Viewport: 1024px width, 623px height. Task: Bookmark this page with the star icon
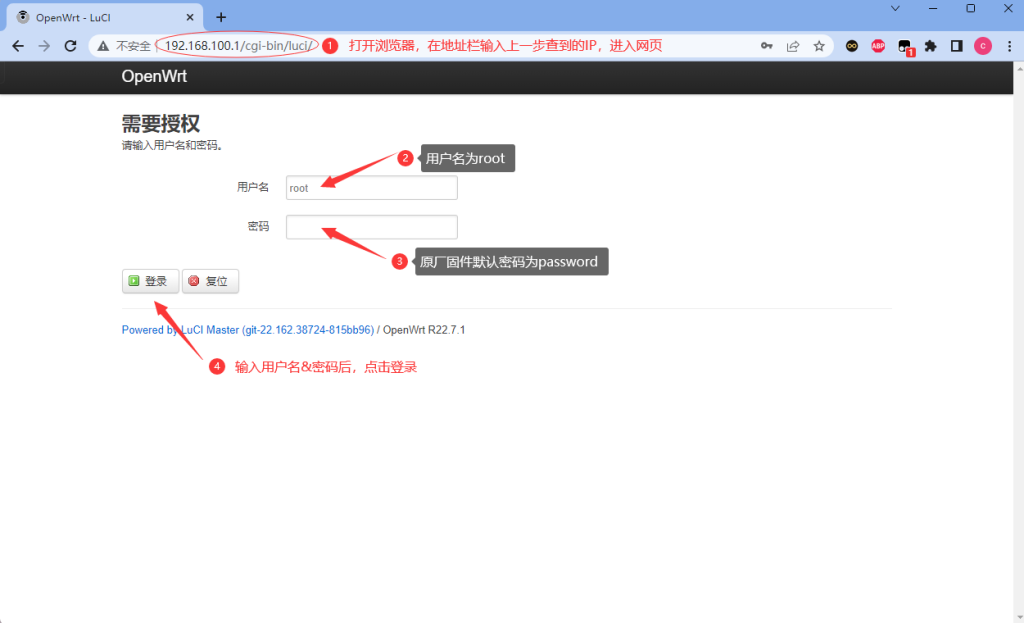point(819,46)
